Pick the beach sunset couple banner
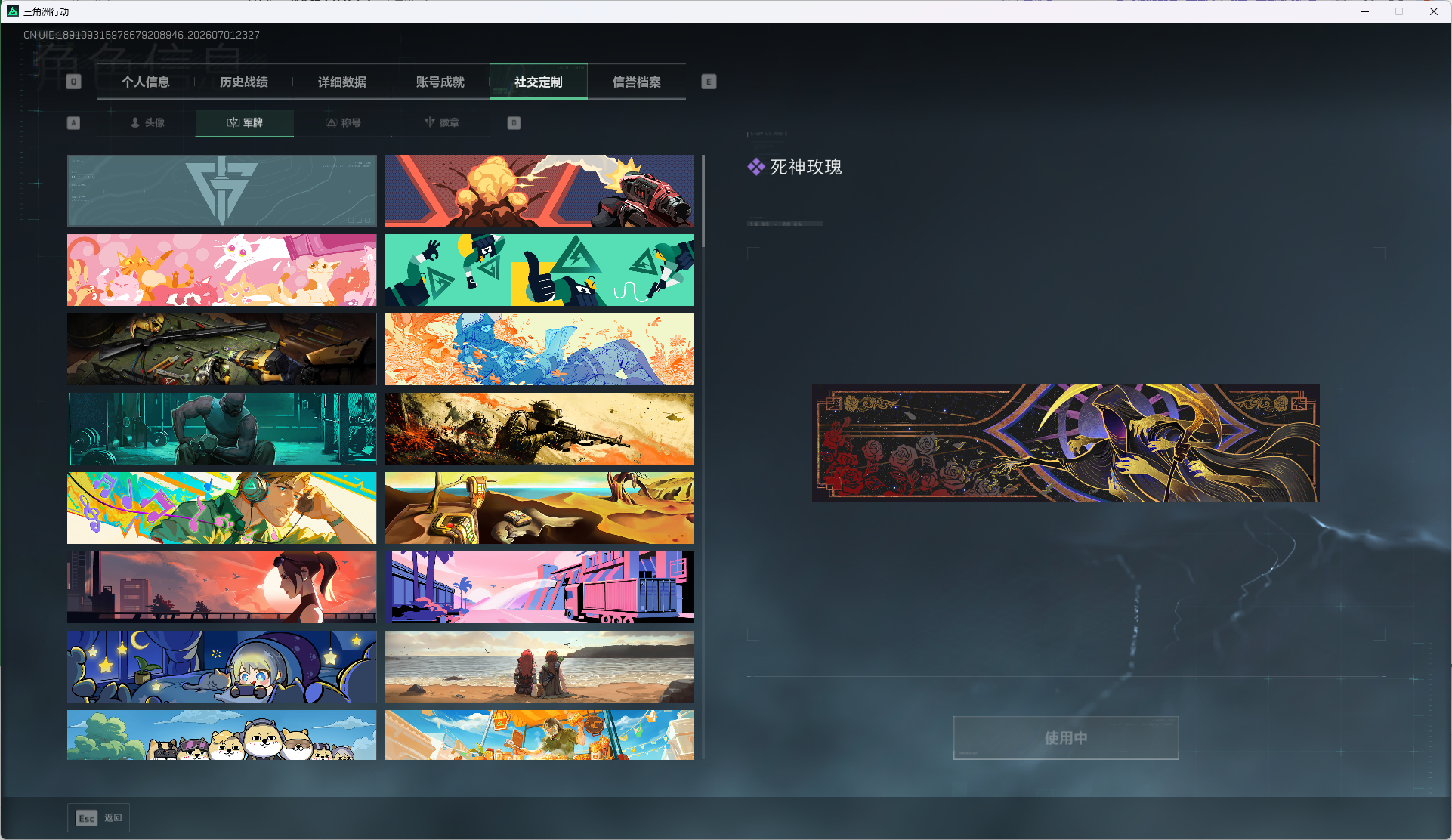This screenshot has height=840, width=1452. (539, 666)
